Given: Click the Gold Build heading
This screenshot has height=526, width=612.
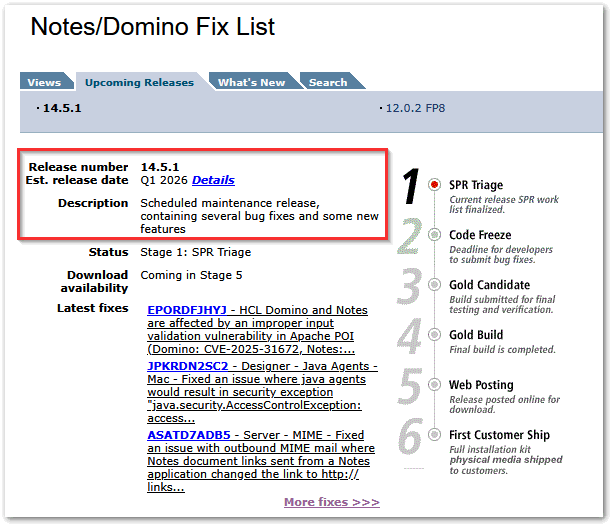Looking at the screenshot, I should [x=476, y=334].
